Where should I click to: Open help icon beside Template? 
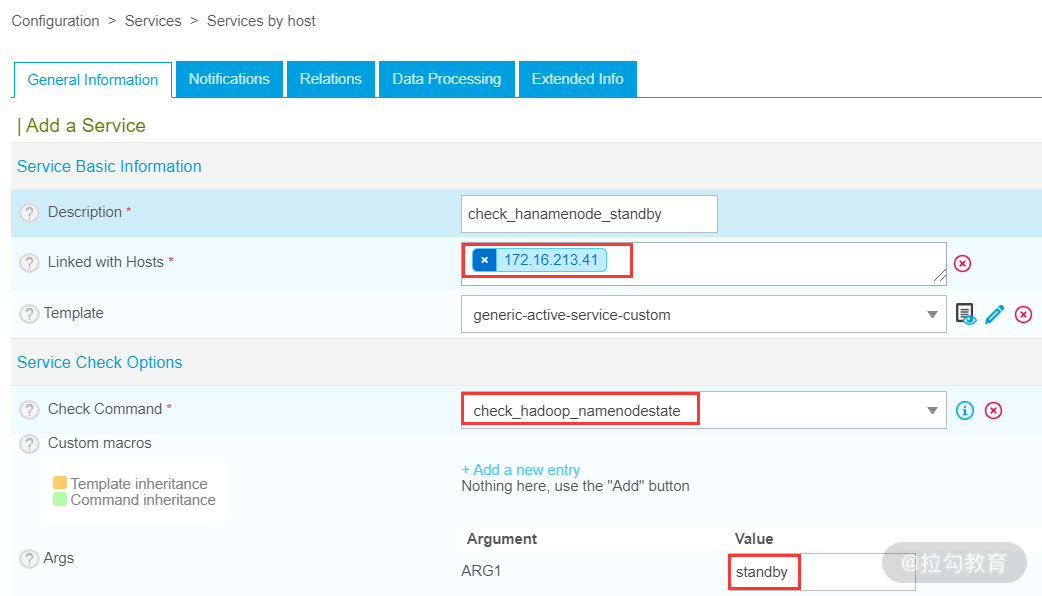click(x=29, y=314)
